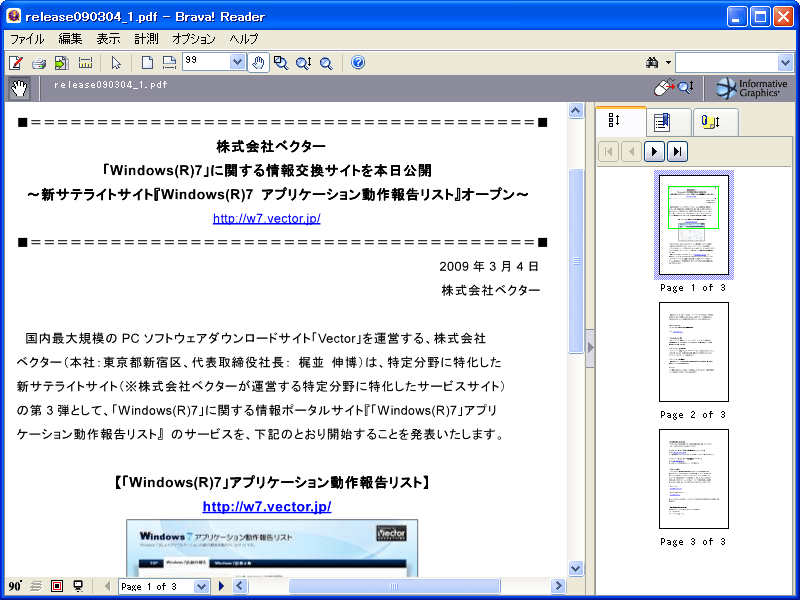The image size is (800, 600).
Task: Go to previous page in thumbnail panel
Action: (631, 152)
